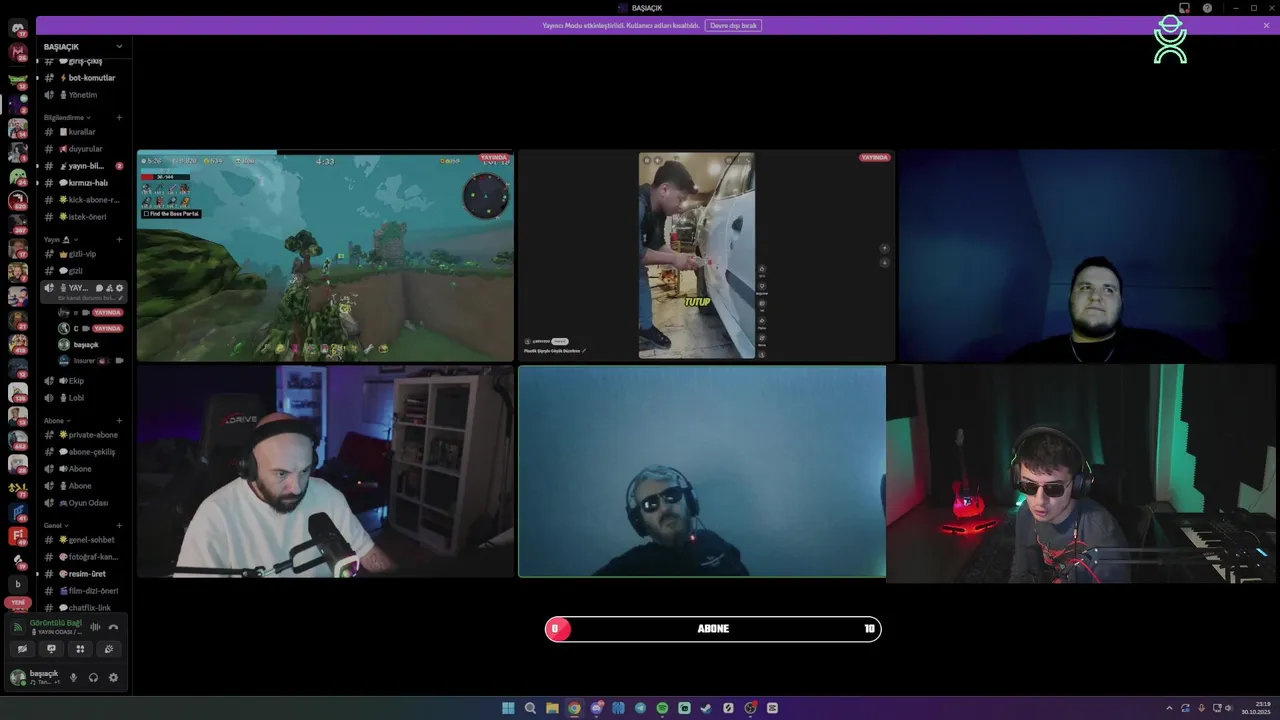This screenshot has width=1280, height=720.
Task: Open Windows Start menu
Action: click(508, 708)
